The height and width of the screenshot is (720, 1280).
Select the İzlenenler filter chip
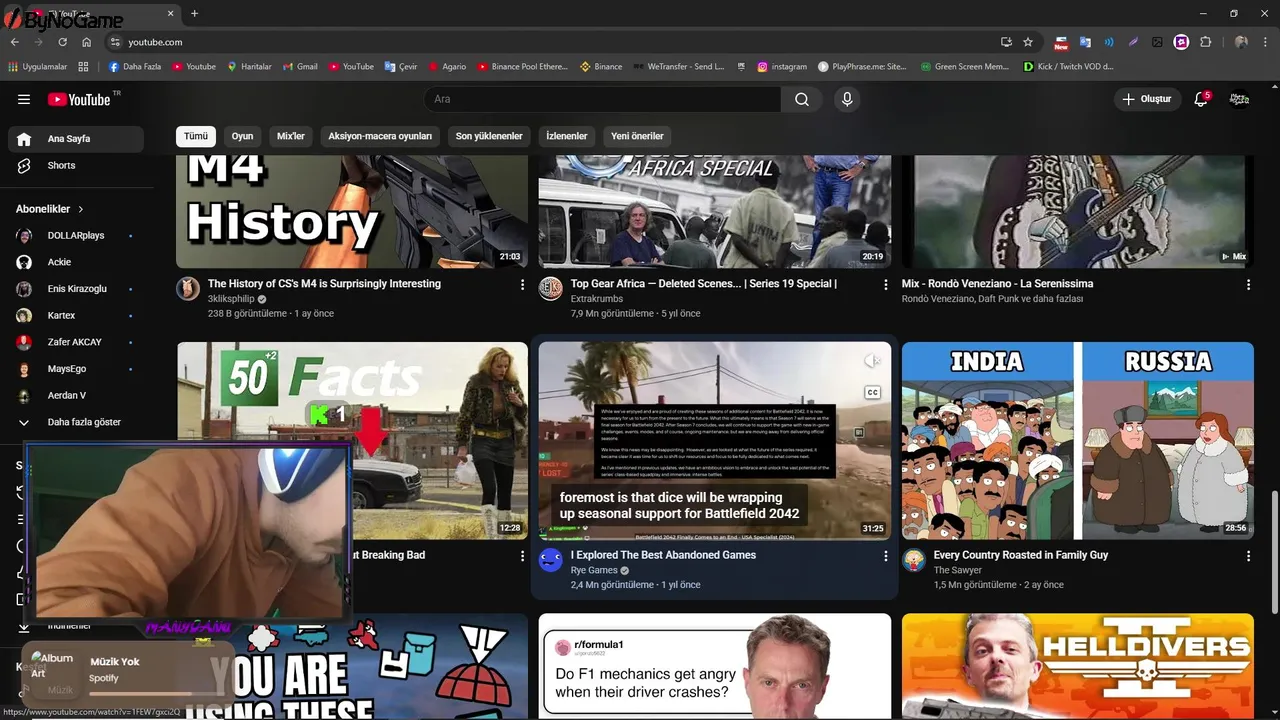tap(567, 136)
